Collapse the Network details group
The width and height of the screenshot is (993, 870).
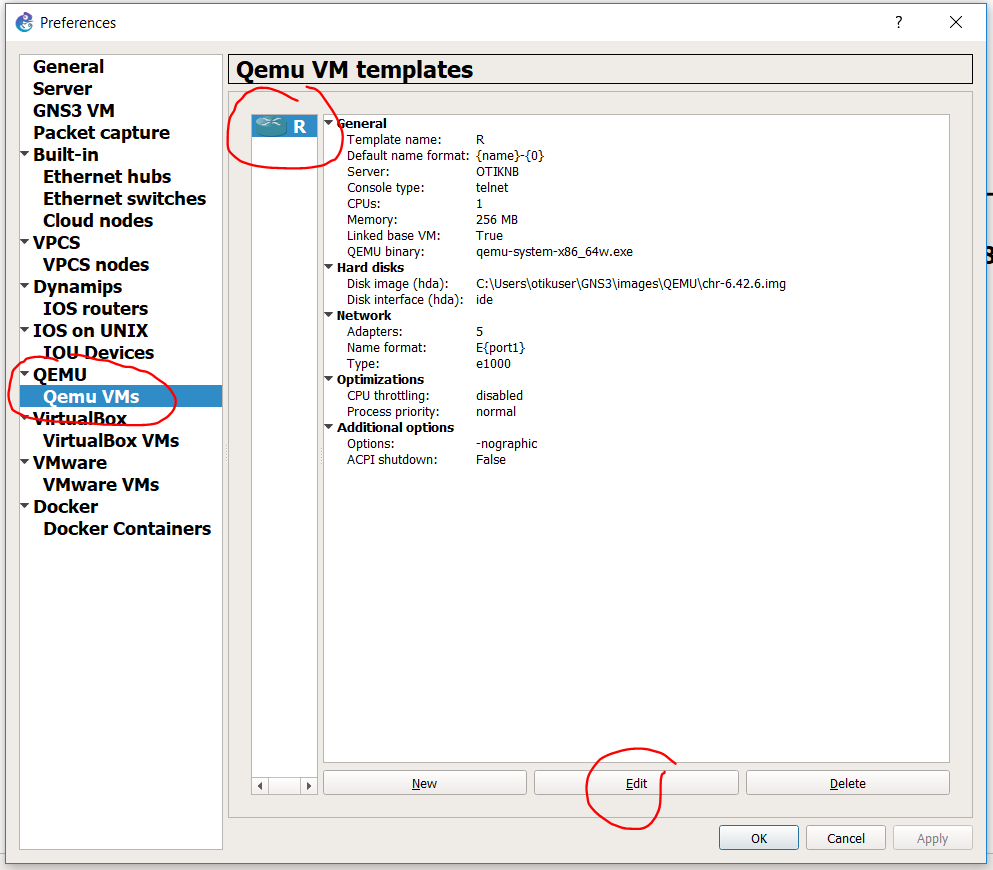(329, 315)
